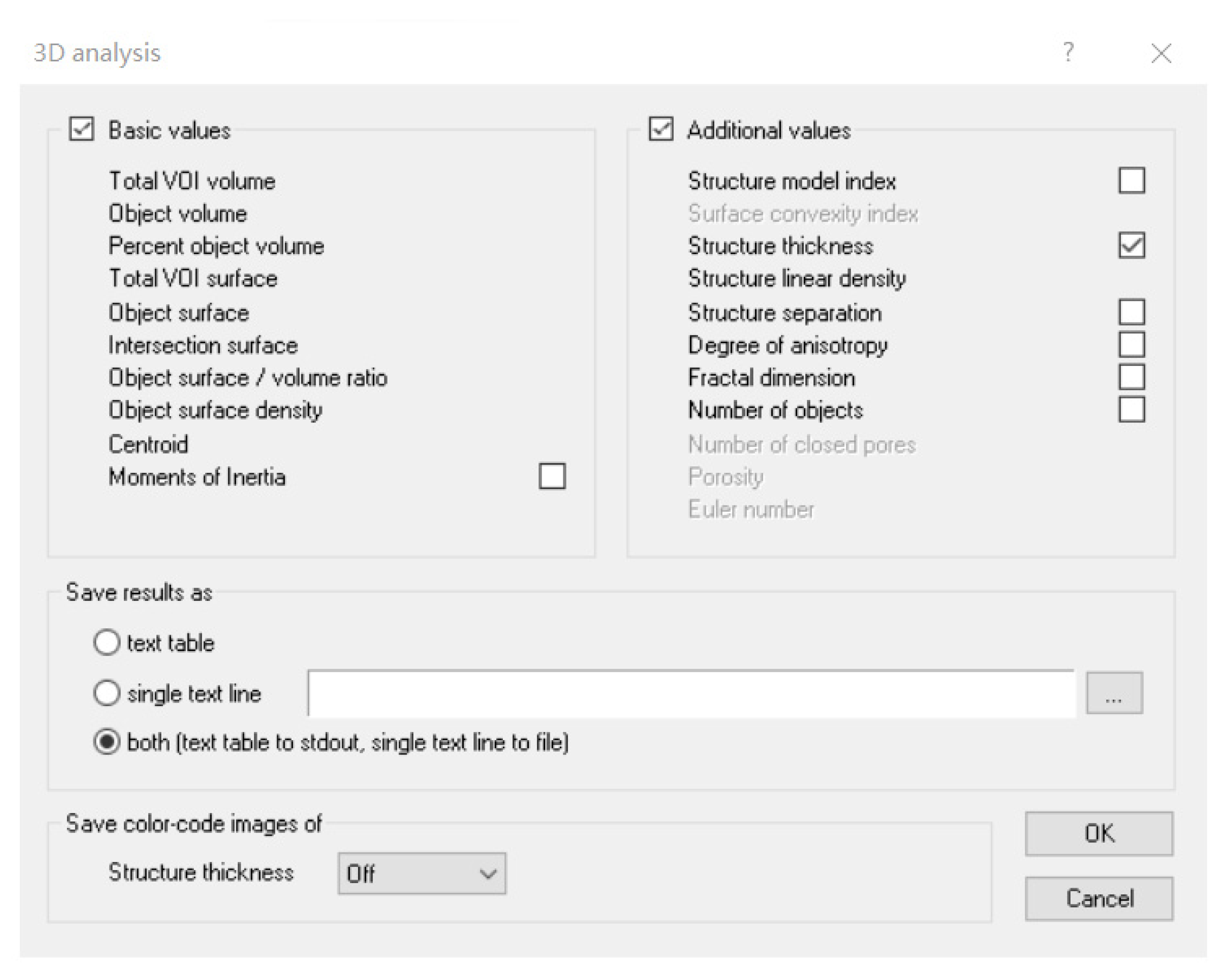The height and width of the screenshot is (978, 1232).
Task: Enable Structure model index checkbox
Action: tap(1131, 181)
